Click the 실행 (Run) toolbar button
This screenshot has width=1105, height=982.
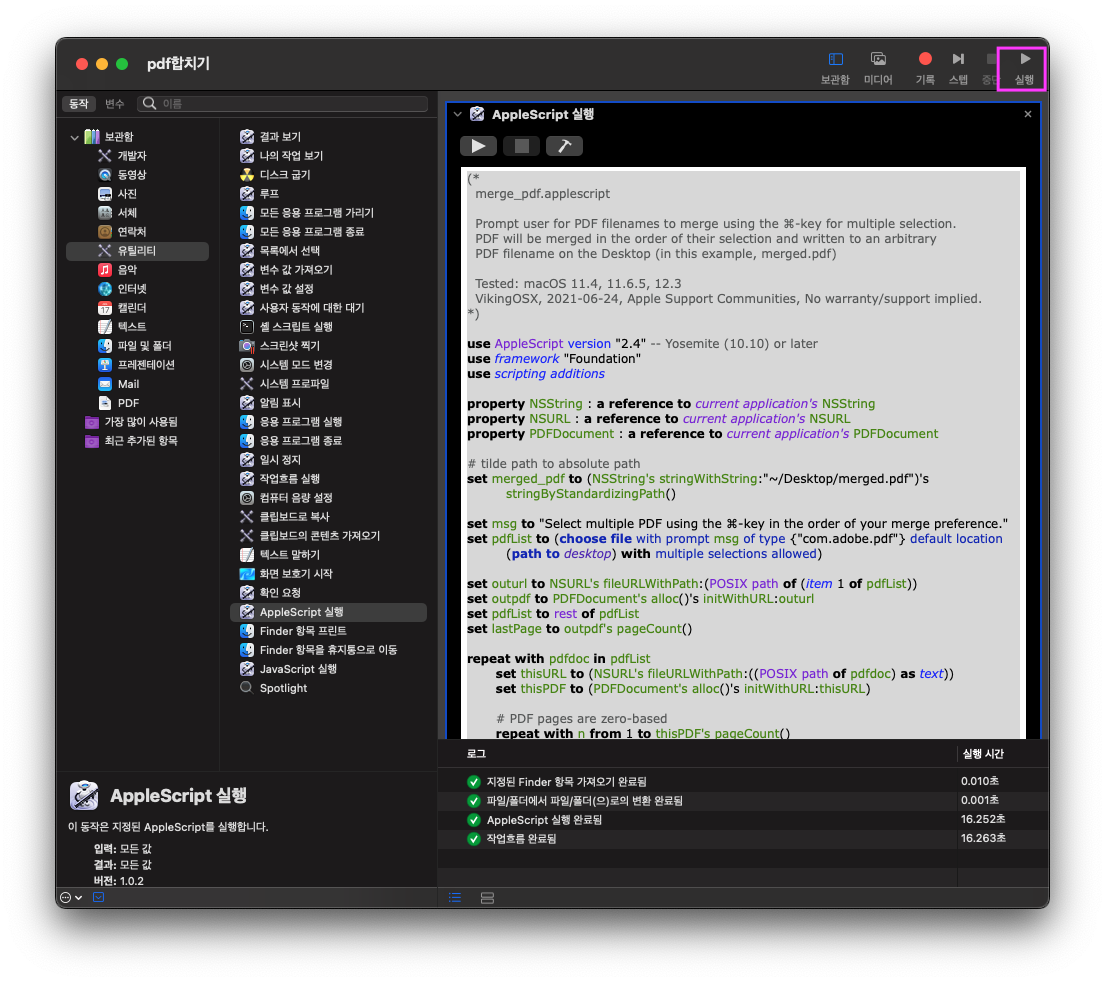click(x=1024, y=68)
